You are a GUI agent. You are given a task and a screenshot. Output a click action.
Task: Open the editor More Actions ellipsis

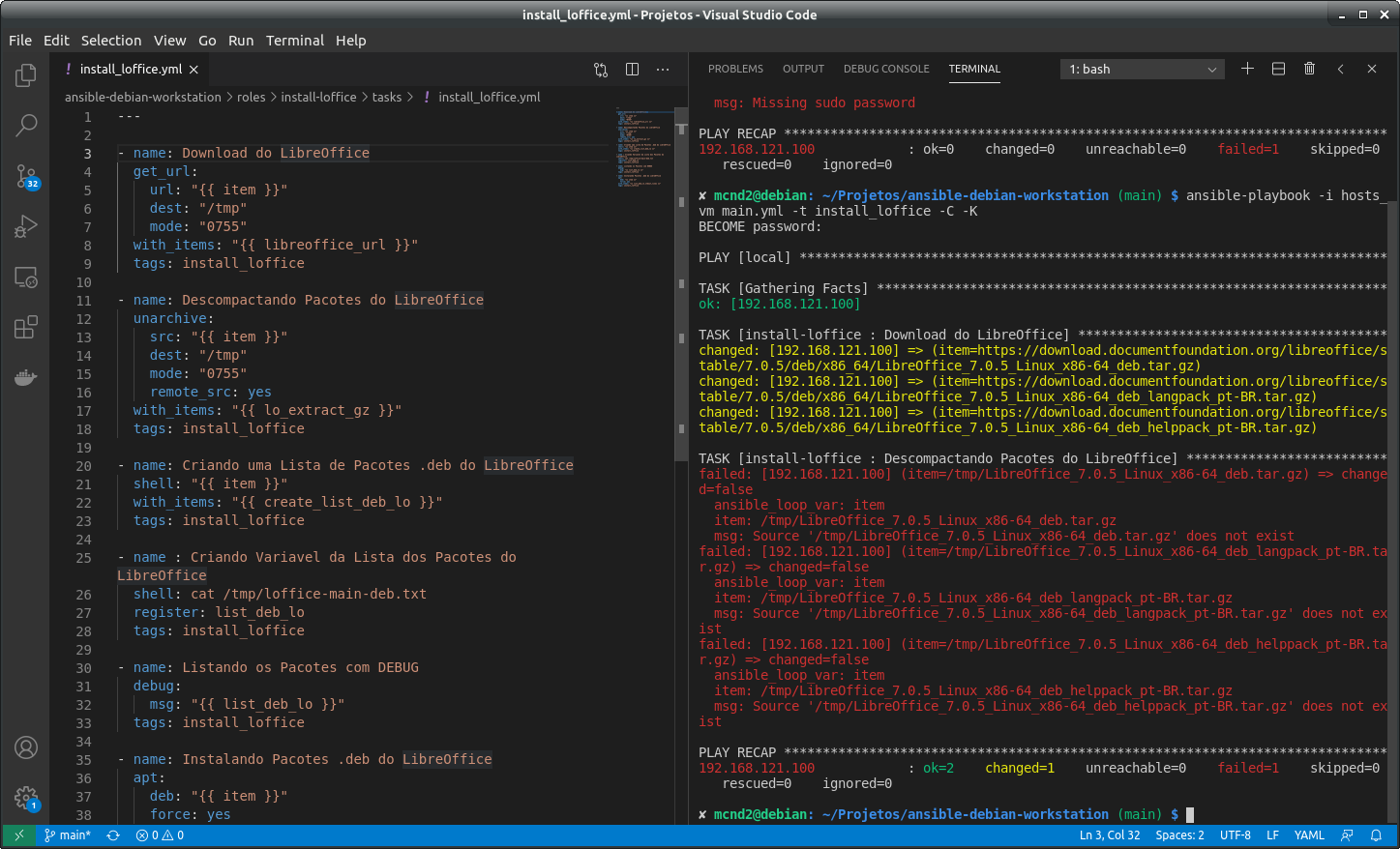[x=663, y=70]
